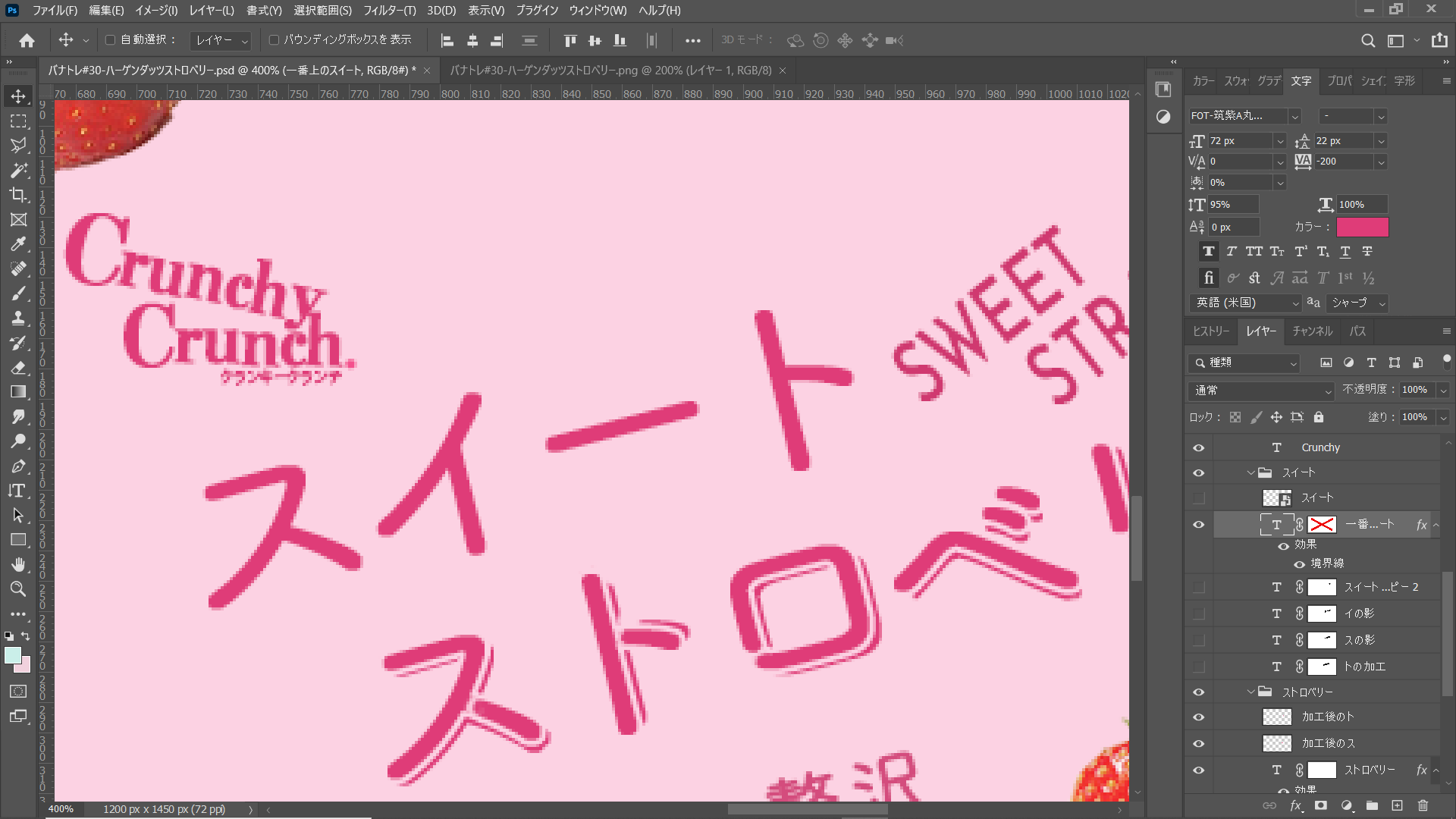
Task: Hide the 加工後のト layer
Action: point(1199,717)
